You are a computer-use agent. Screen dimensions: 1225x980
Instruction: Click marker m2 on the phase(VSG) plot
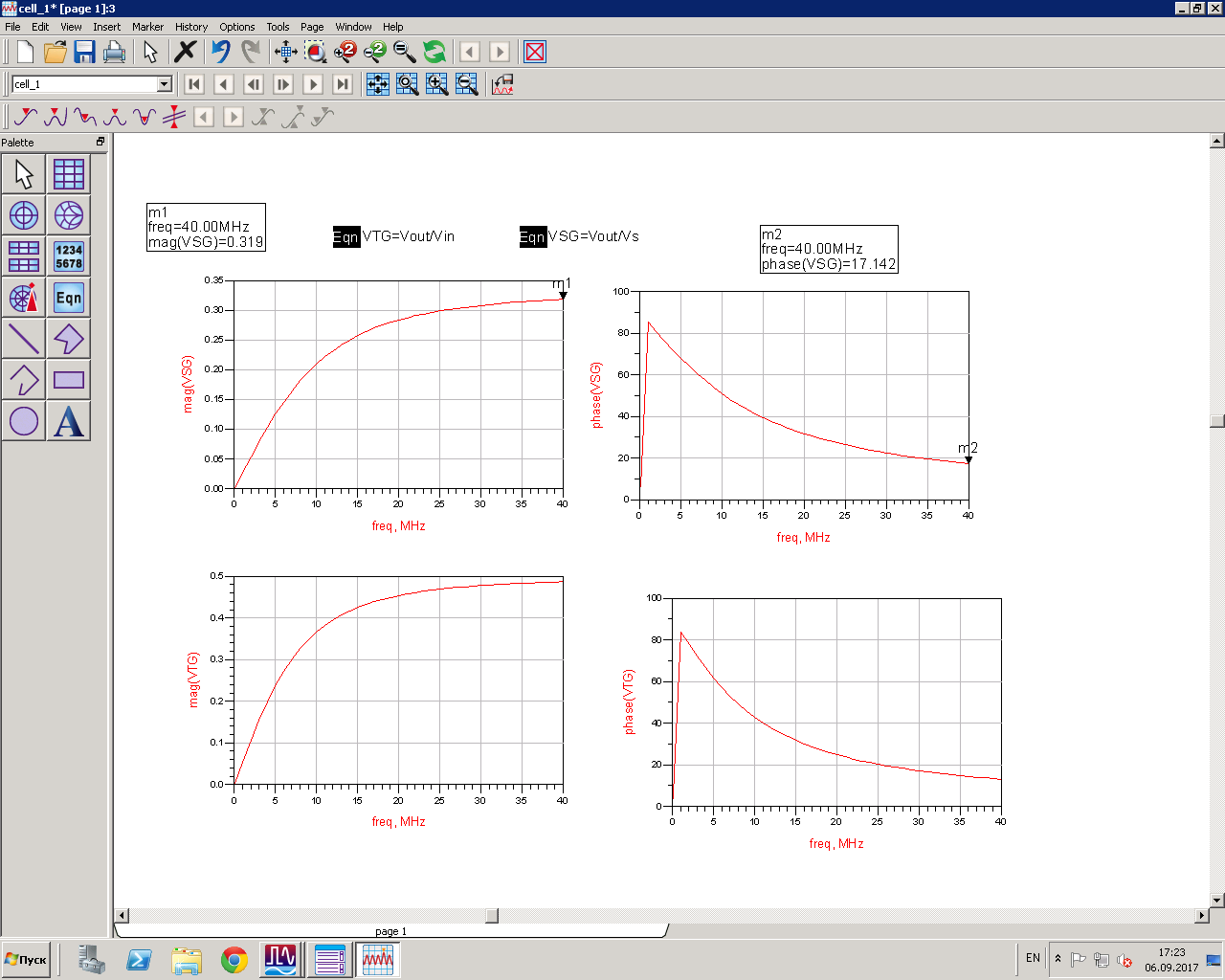tap(969, 460)
